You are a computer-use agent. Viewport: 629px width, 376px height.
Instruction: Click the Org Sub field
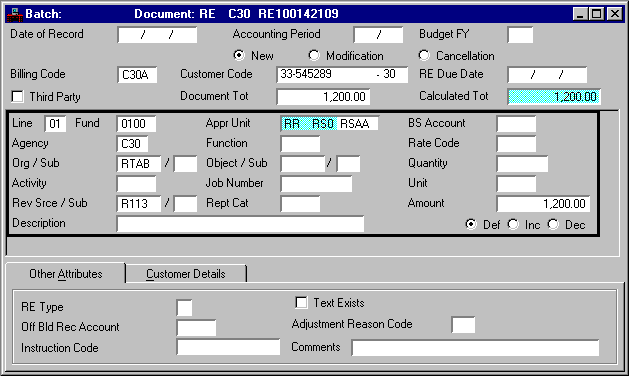point(185,164)
